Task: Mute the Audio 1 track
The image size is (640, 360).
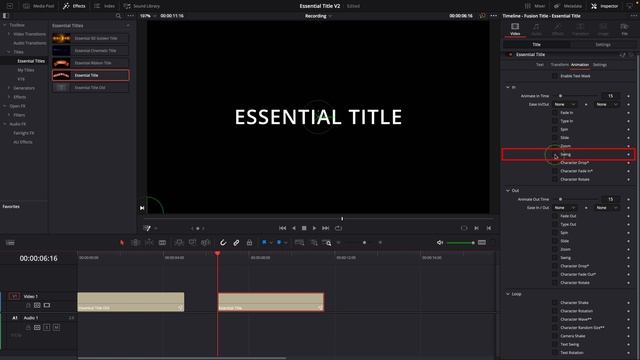Action: point(56,327)
